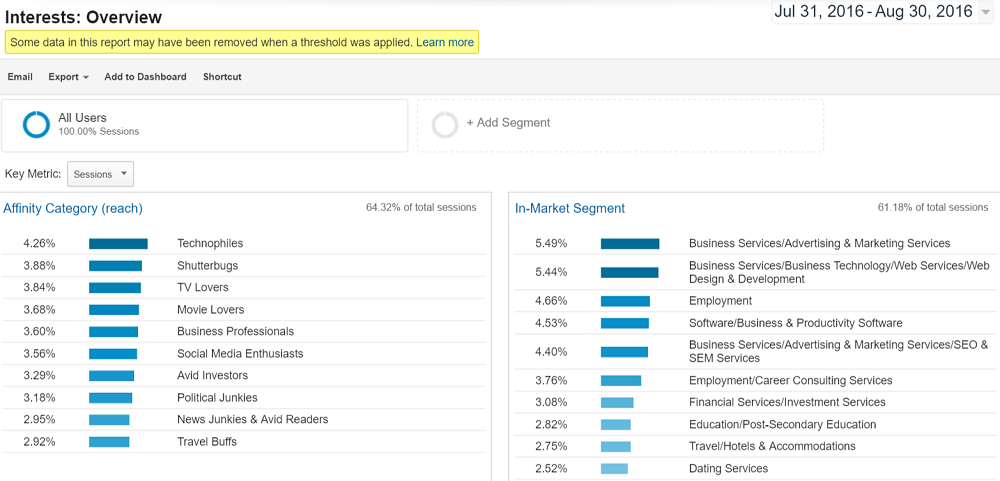Click the Technophiles 4.26% bar
This screenshot has width=1000, height=481.
[x=118, y=244]
